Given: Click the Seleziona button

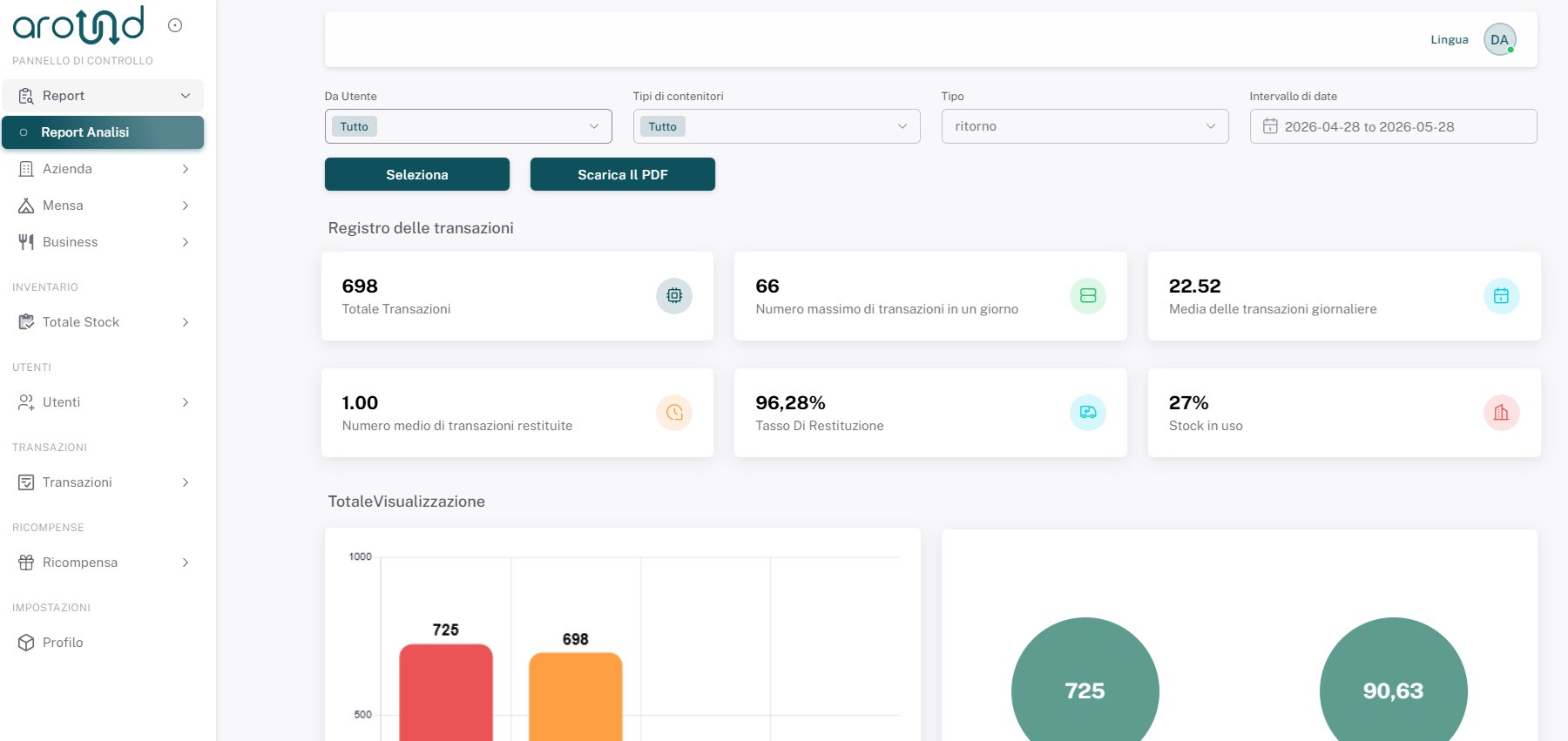Looking at the screenshot, I should [x=417, y=174].
